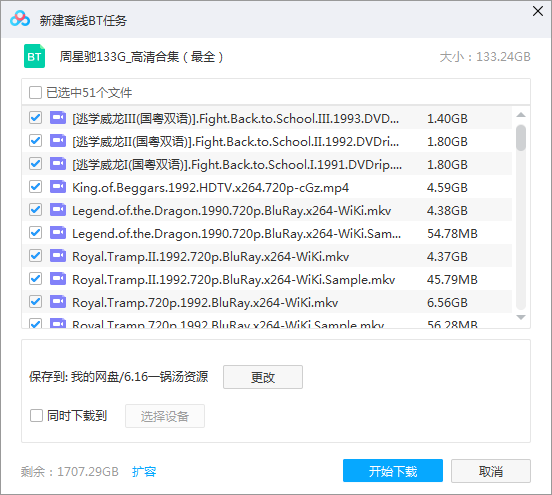The image size is (552, 495).
Task: Uncheck Fight.Back.to.School.III.1993 file checkbox
Action: pyautogui.click(x=36, y=118)
